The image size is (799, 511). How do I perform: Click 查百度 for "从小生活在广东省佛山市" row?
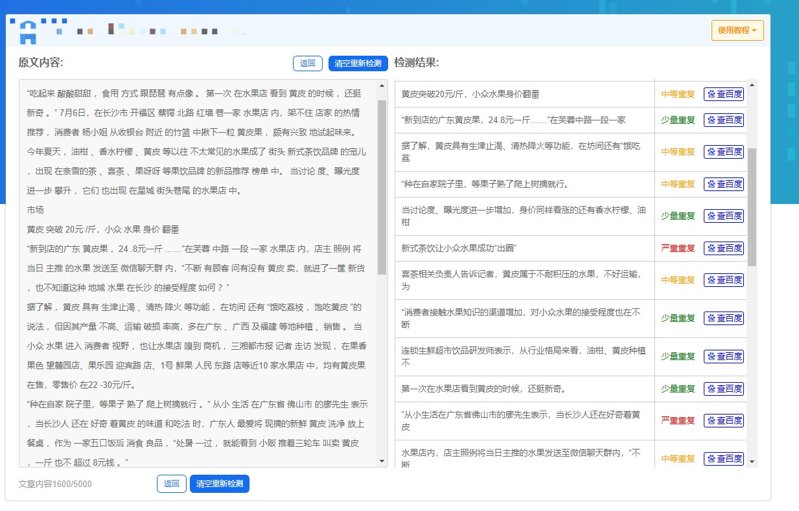(723, 420)
